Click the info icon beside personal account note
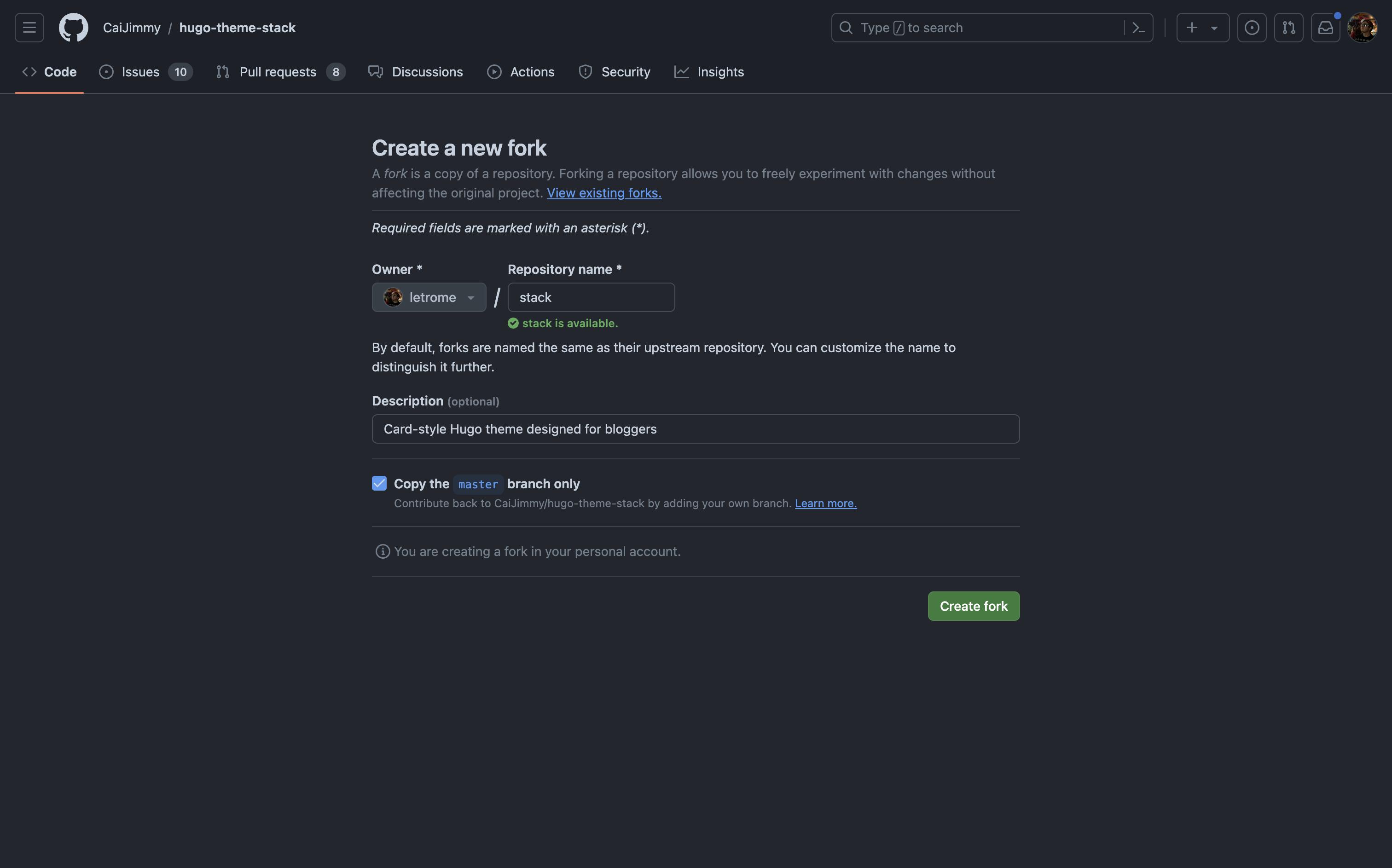 point(383,552)
